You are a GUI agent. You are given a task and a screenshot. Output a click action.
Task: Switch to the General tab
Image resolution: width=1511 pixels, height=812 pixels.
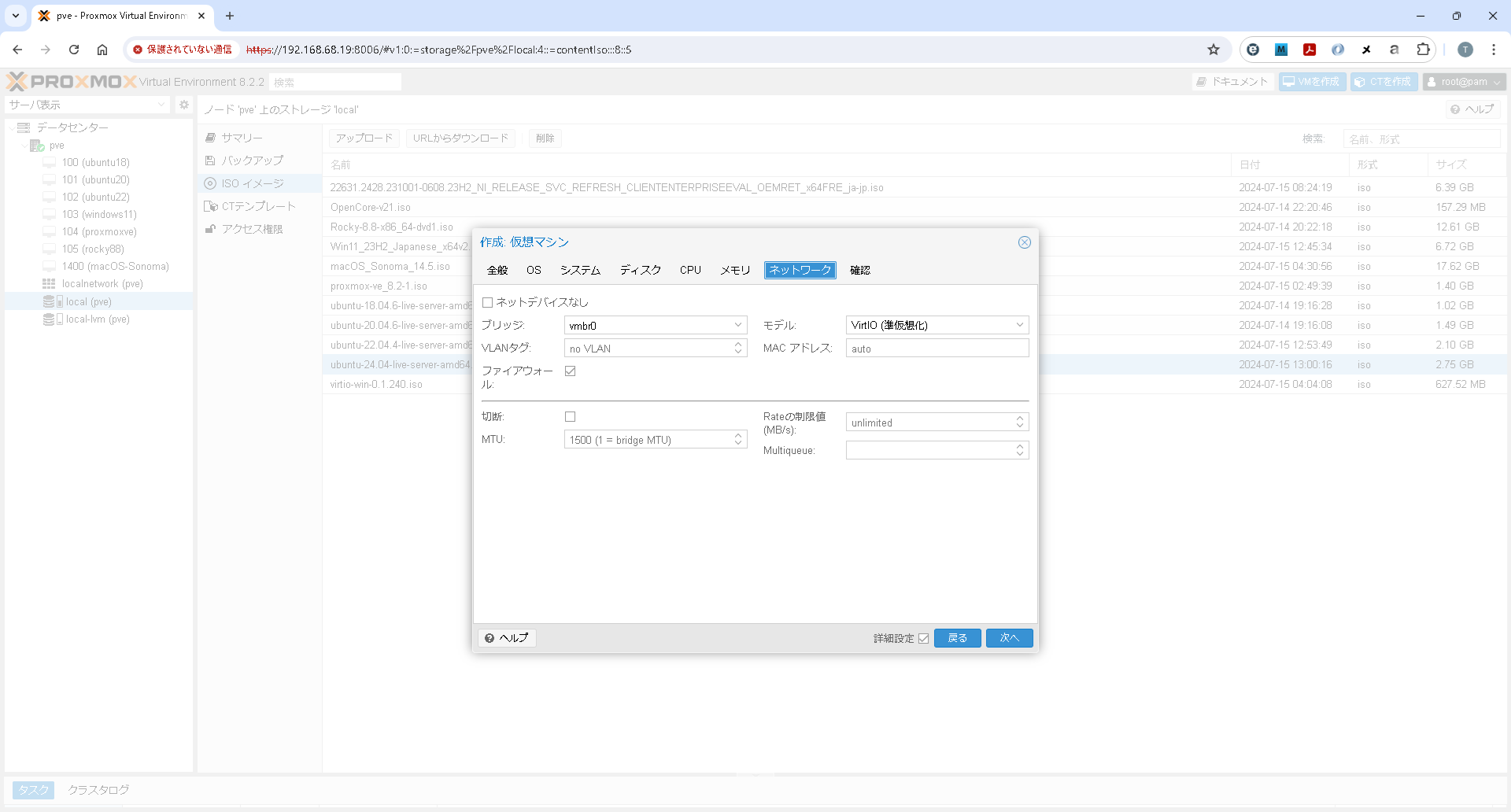tap(497, 270)
